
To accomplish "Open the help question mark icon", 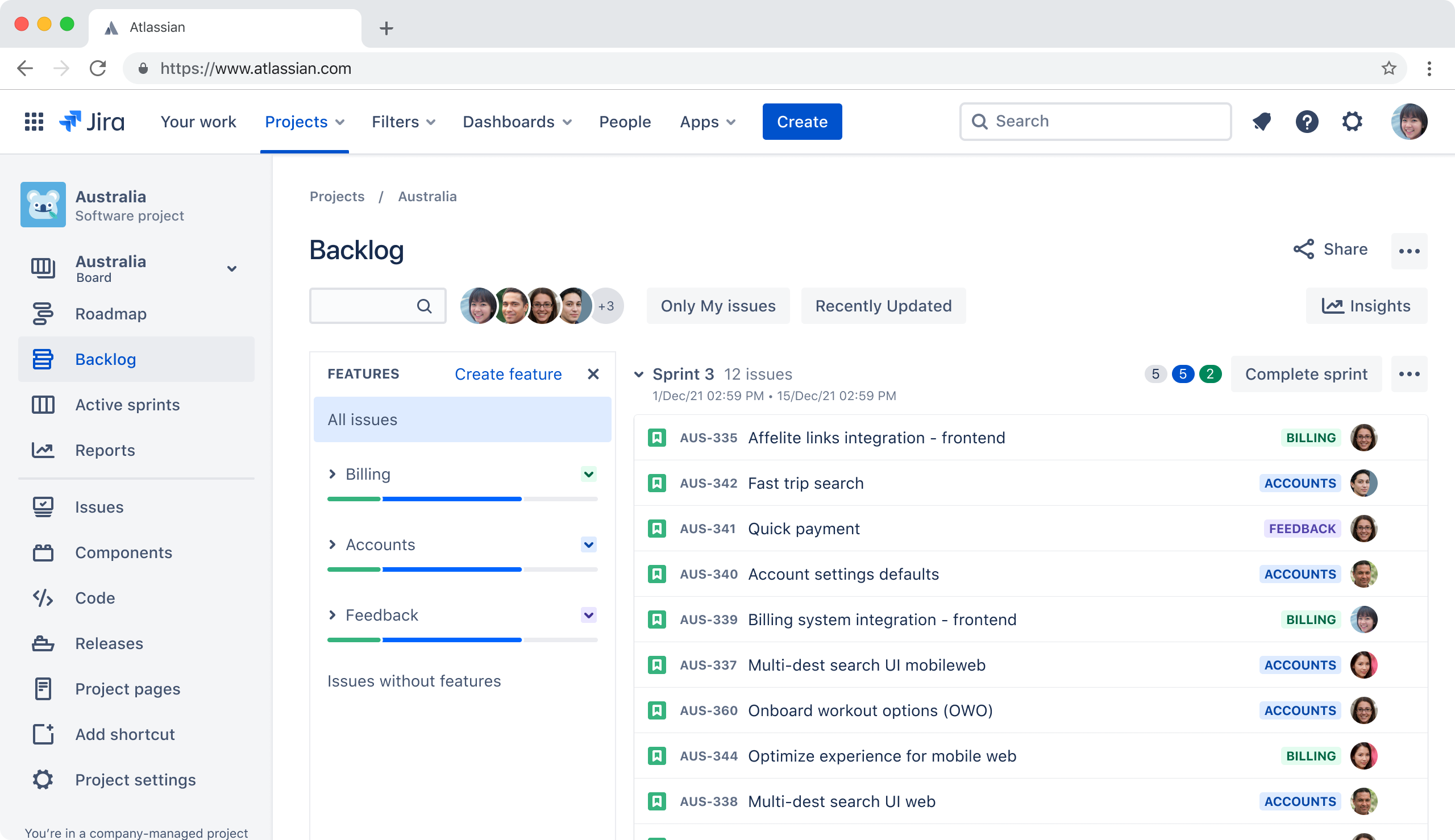I will pyautogui.click(x=1307, y=121).
